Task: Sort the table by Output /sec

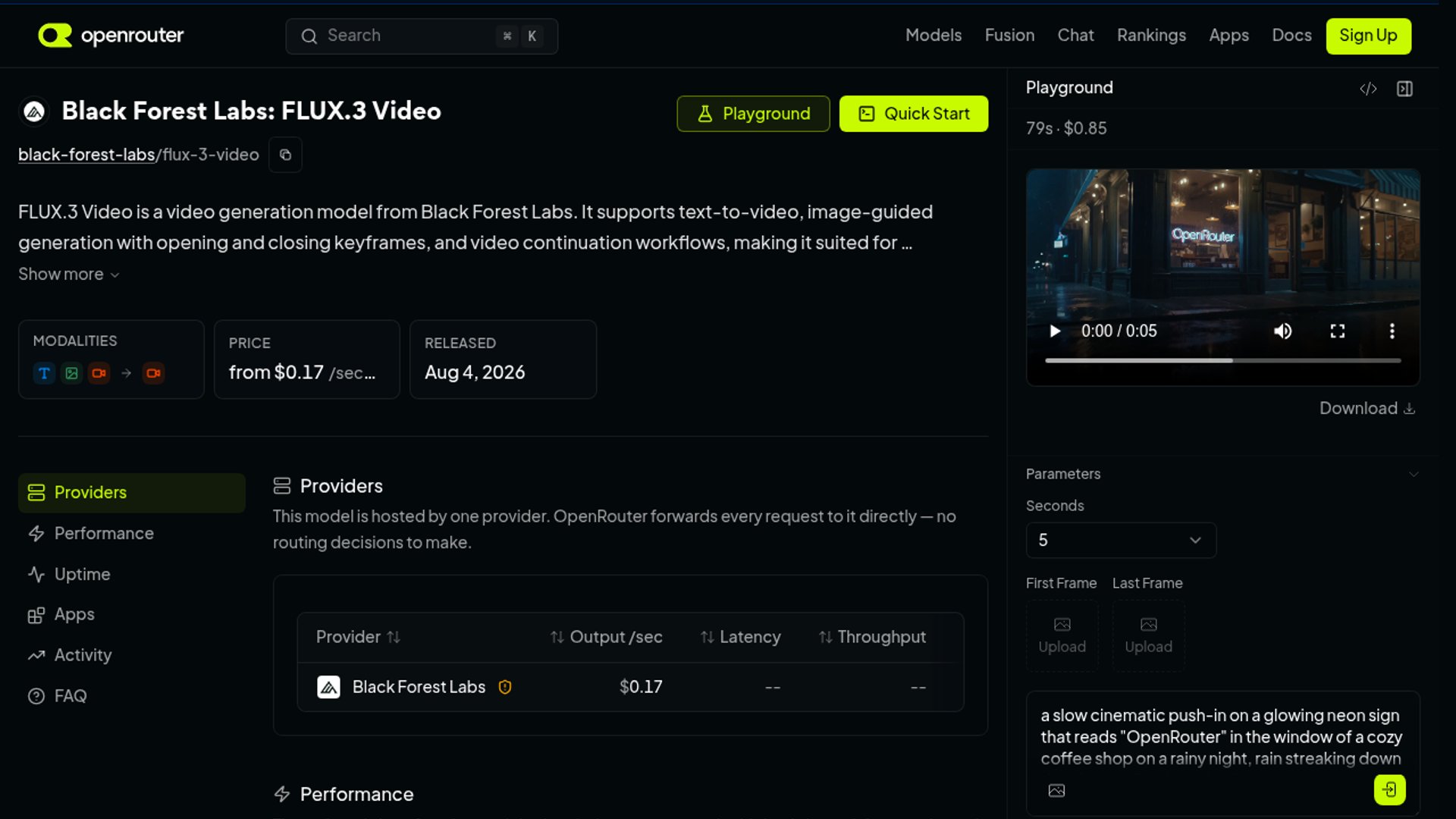Action: point(606,637)
